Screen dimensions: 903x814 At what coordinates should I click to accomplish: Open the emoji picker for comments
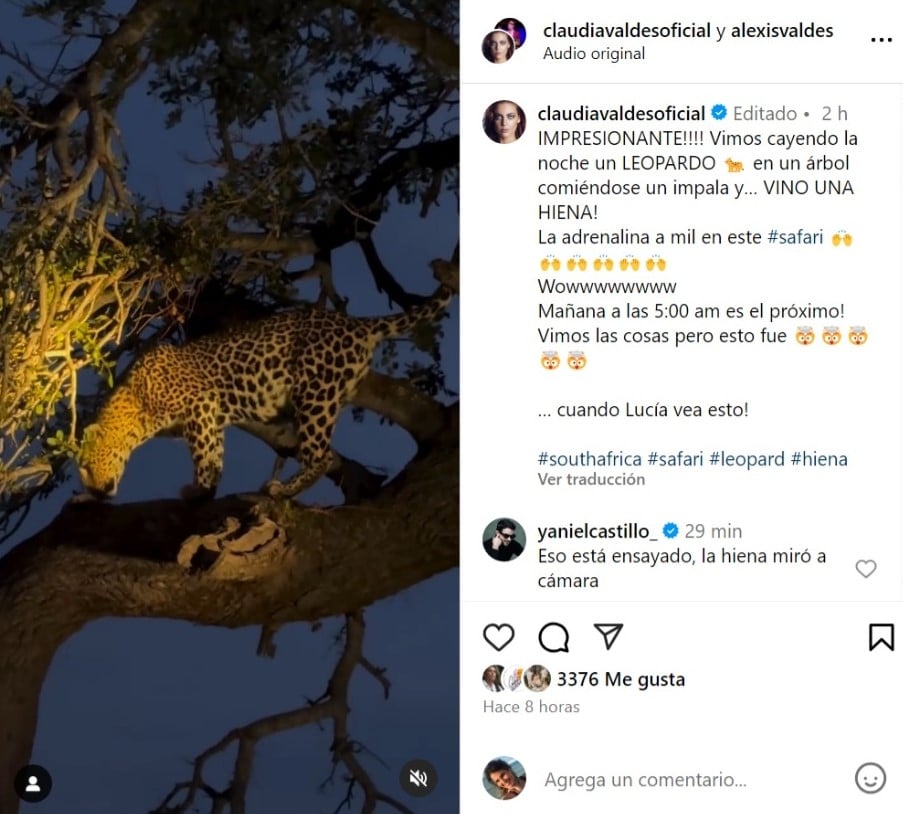pyautogui.click(x=870, y=778)
